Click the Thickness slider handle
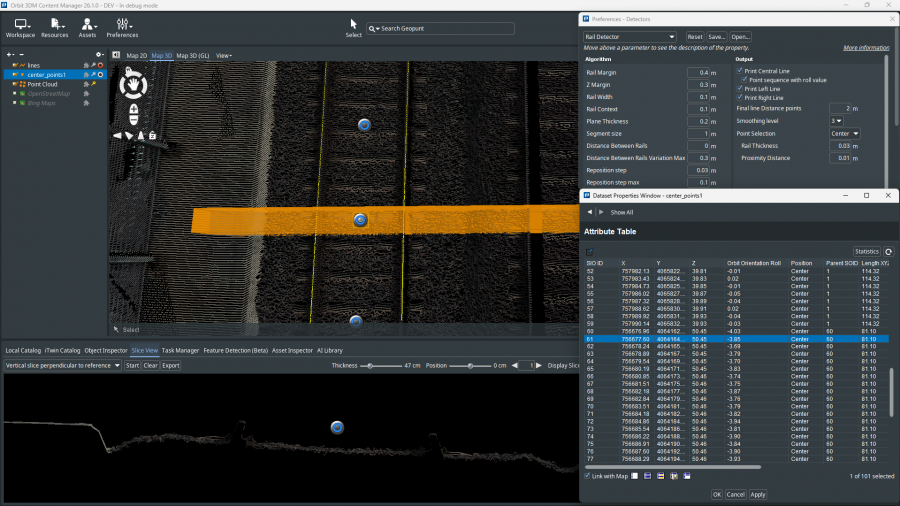 370,365
